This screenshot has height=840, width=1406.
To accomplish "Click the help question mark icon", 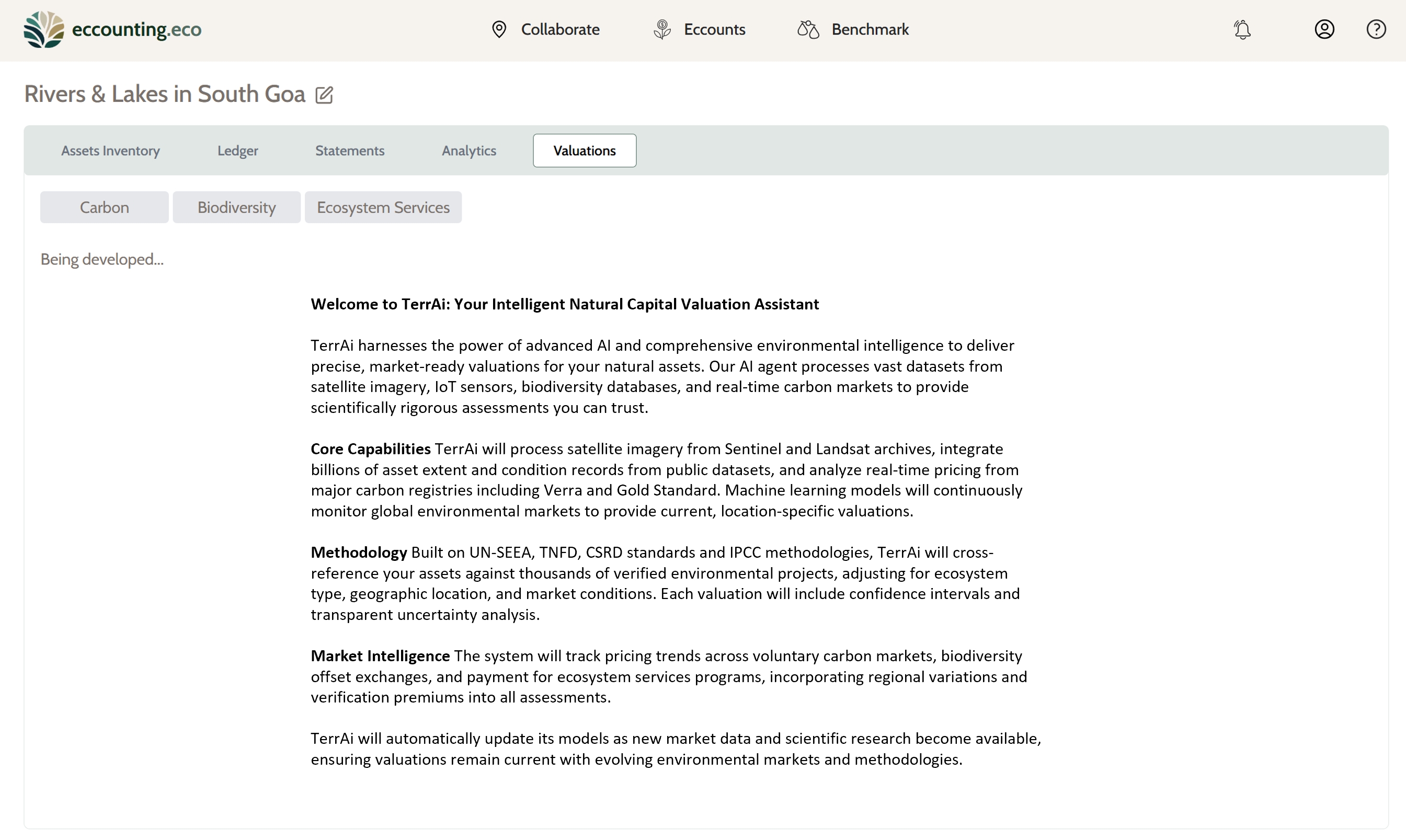I will (x=1376, y=29).
